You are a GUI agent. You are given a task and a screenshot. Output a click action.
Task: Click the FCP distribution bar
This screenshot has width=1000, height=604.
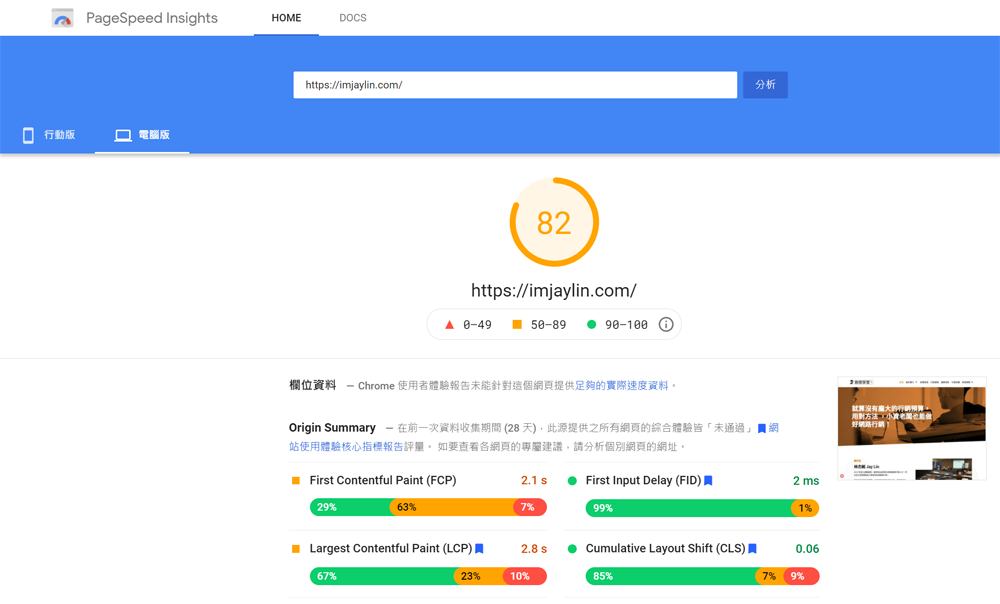428,507
